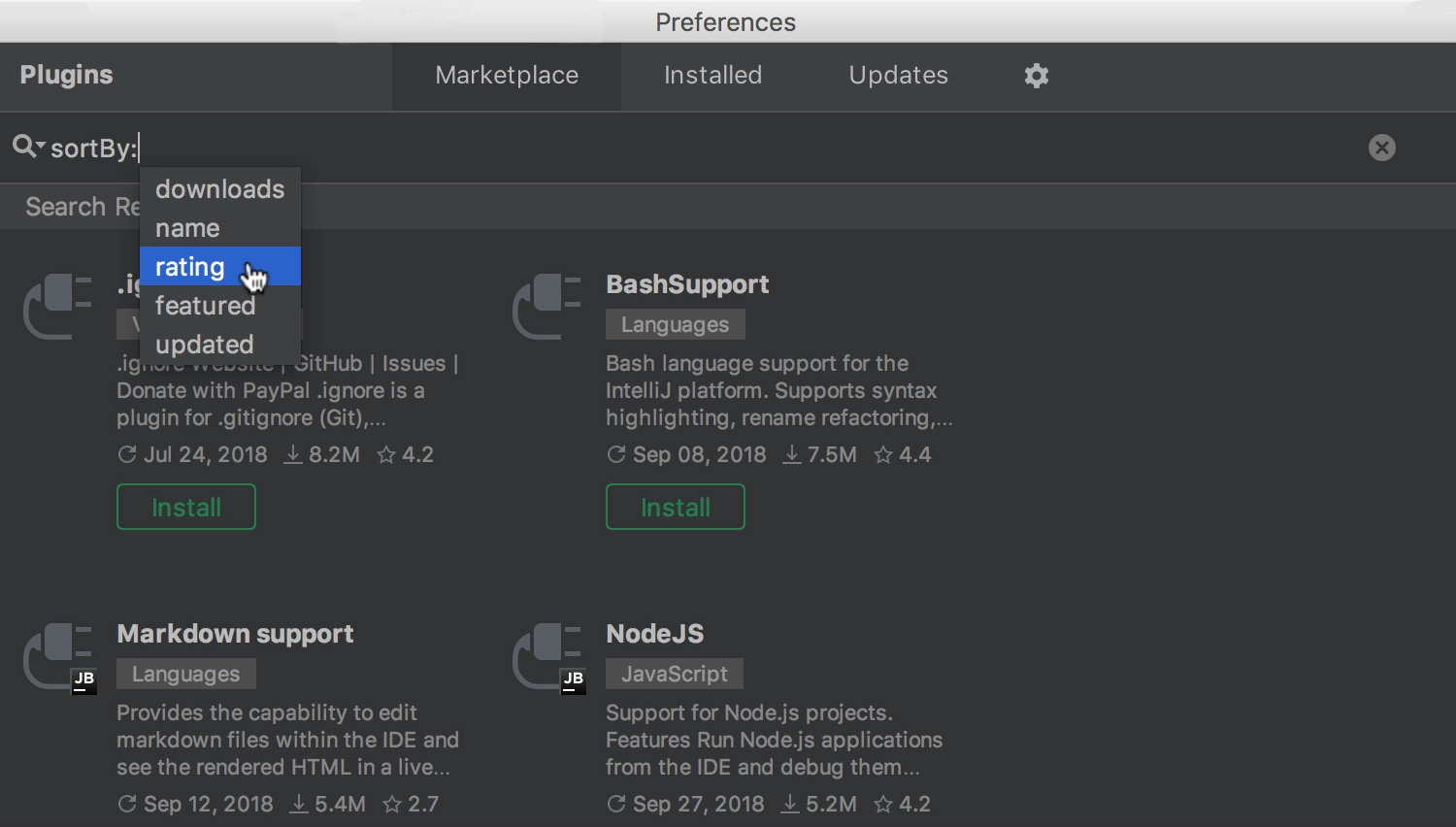Click the 2.7 rating of Markdown support
The image size is (1456, 827).
click(411, 804)
